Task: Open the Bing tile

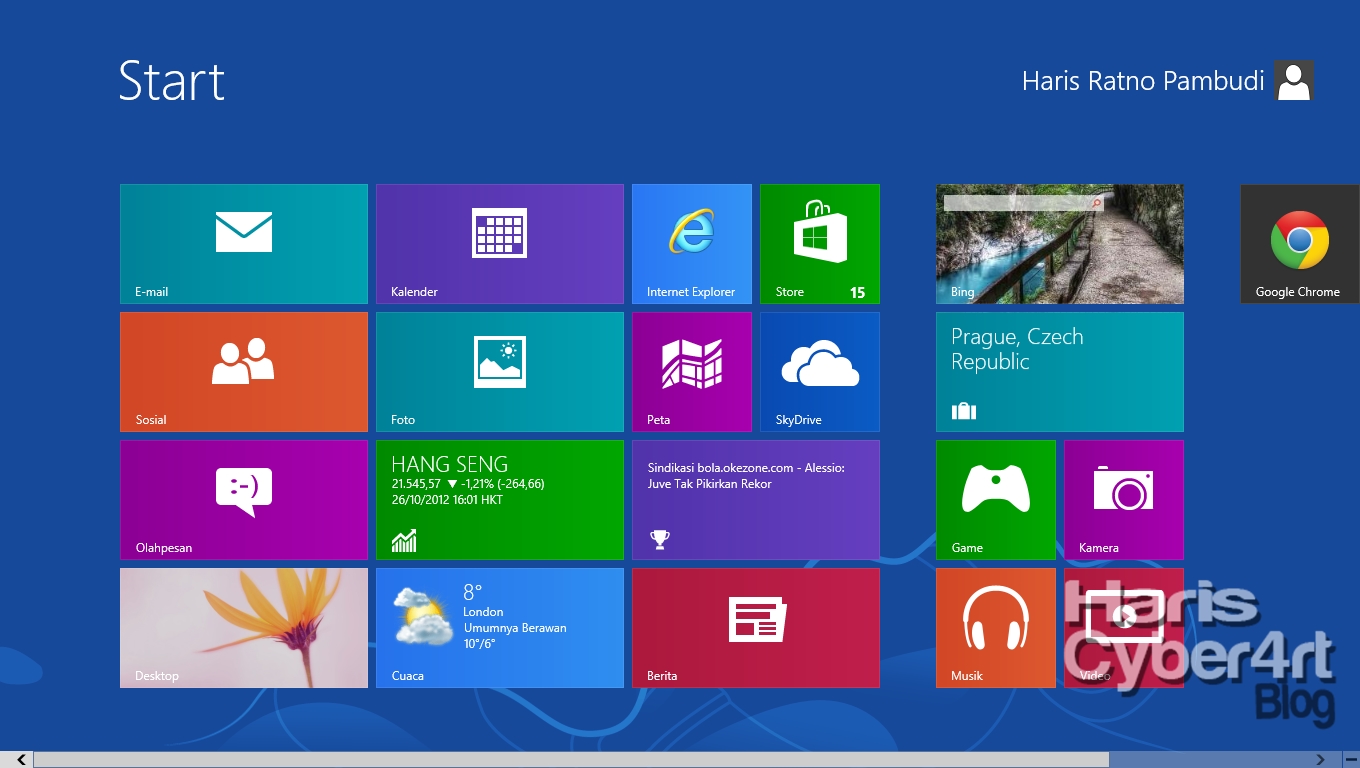Action: pyautogui.click(x=1060, y=244)
